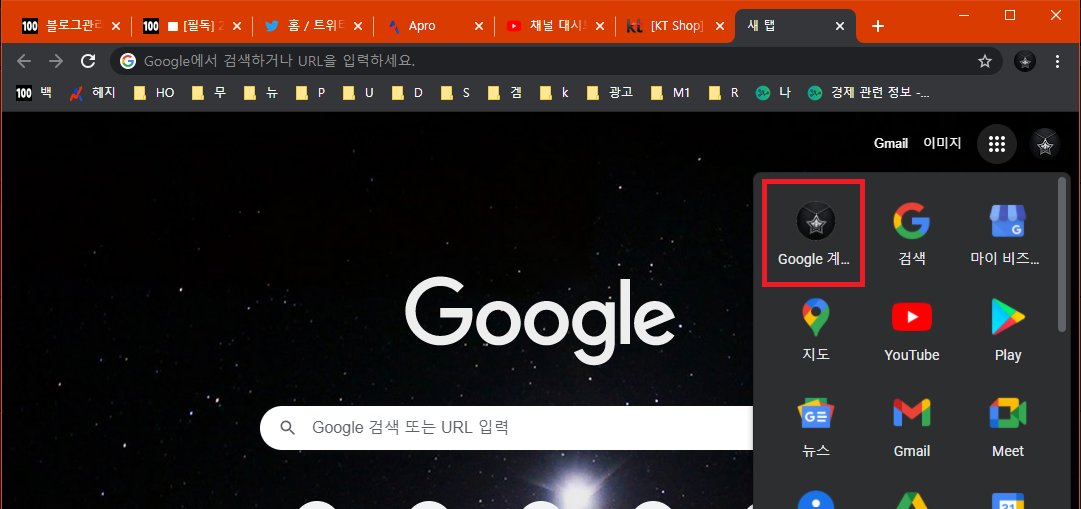
Task: Expand the M1 bookmark folder
Action: [x=672, y=92]
